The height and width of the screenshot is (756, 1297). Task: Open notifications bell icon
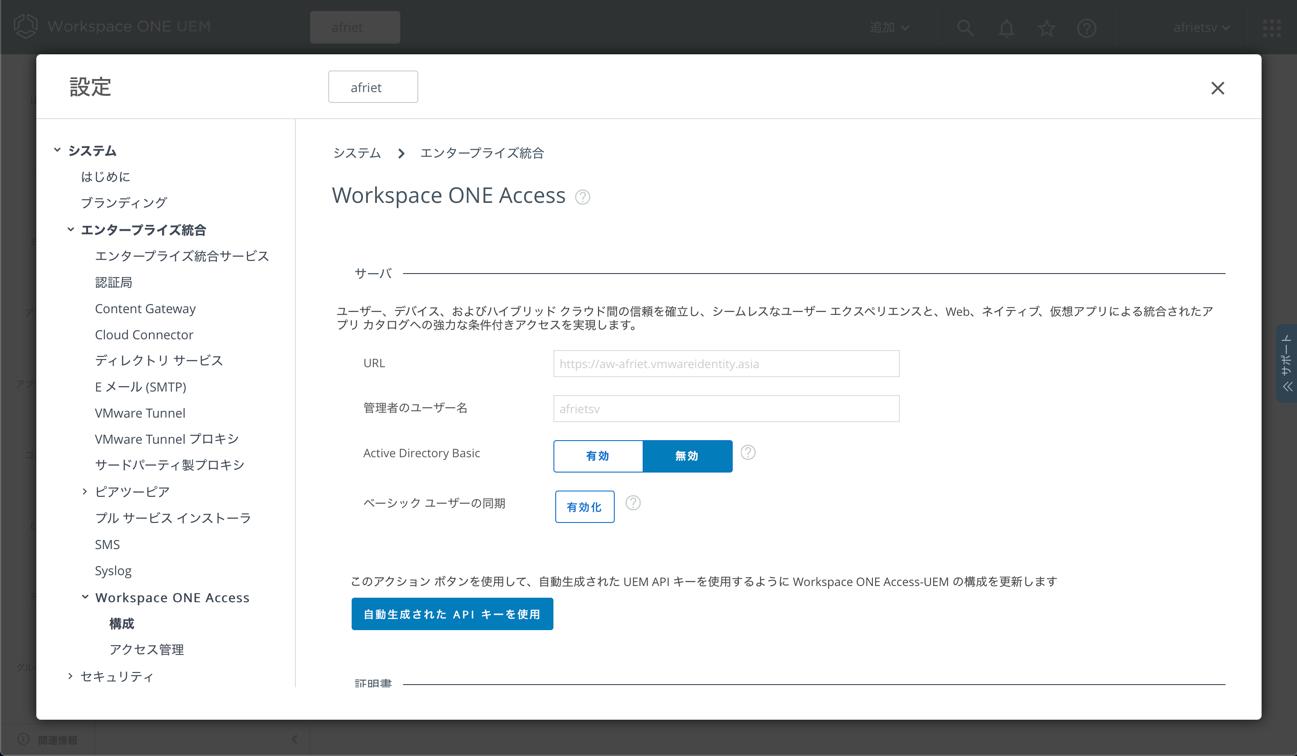[x=1006, y=28]
